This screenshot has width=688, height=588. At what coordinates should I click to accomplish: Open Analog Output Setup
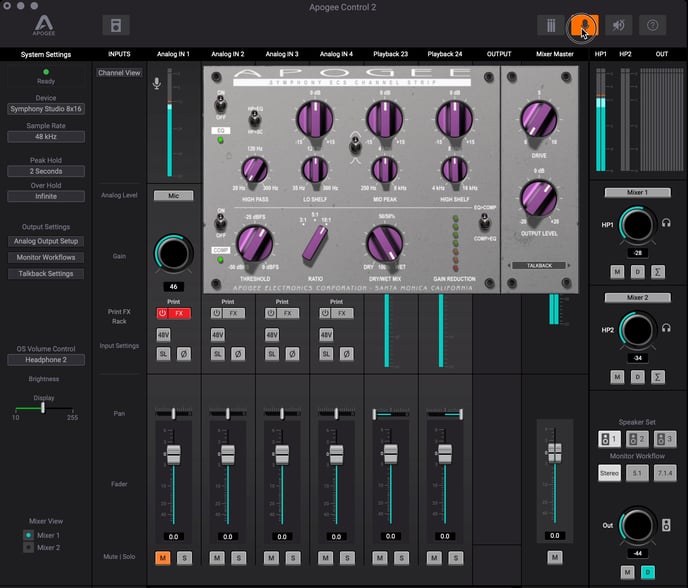click(x=46, y=241)
